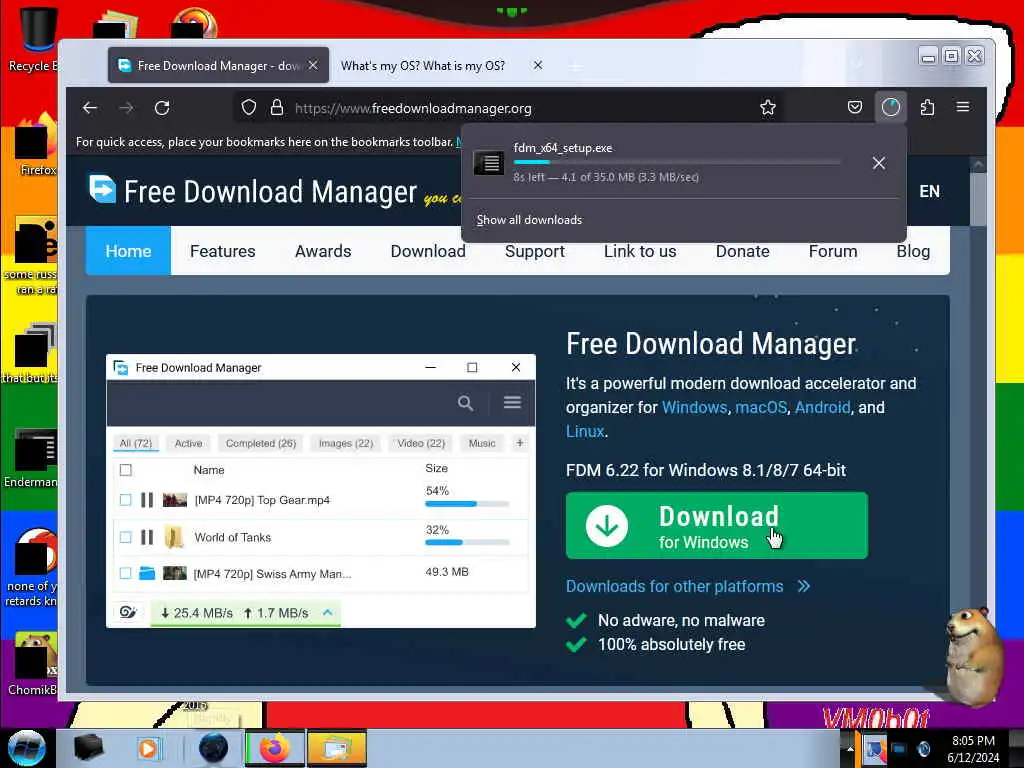Image resolution: width=1024 pixels, height=768 pixels.
Task: Open the Features navigation item
Action: [x=223, y=251]
